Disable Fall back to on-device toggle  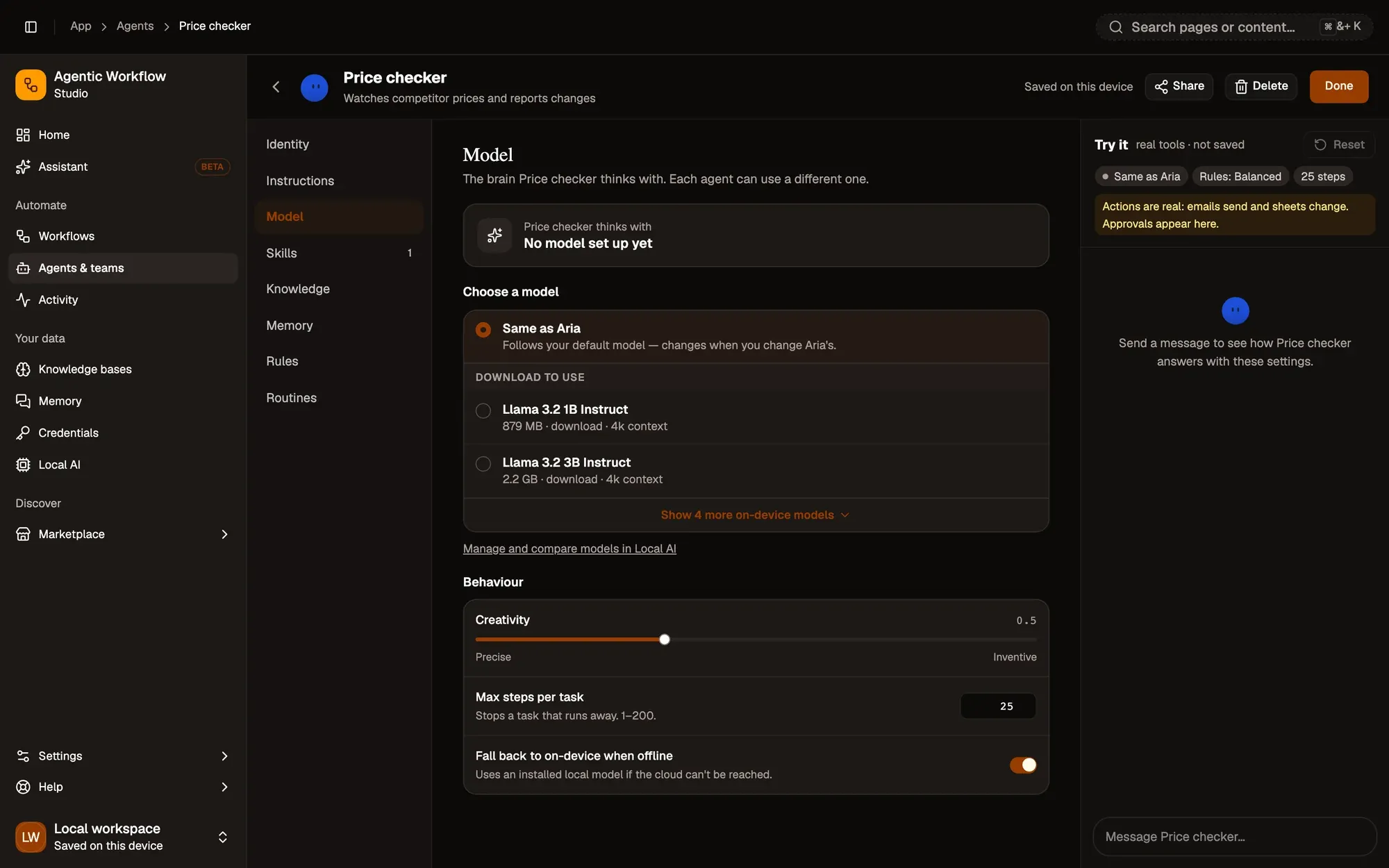[x=1023, y=765]
